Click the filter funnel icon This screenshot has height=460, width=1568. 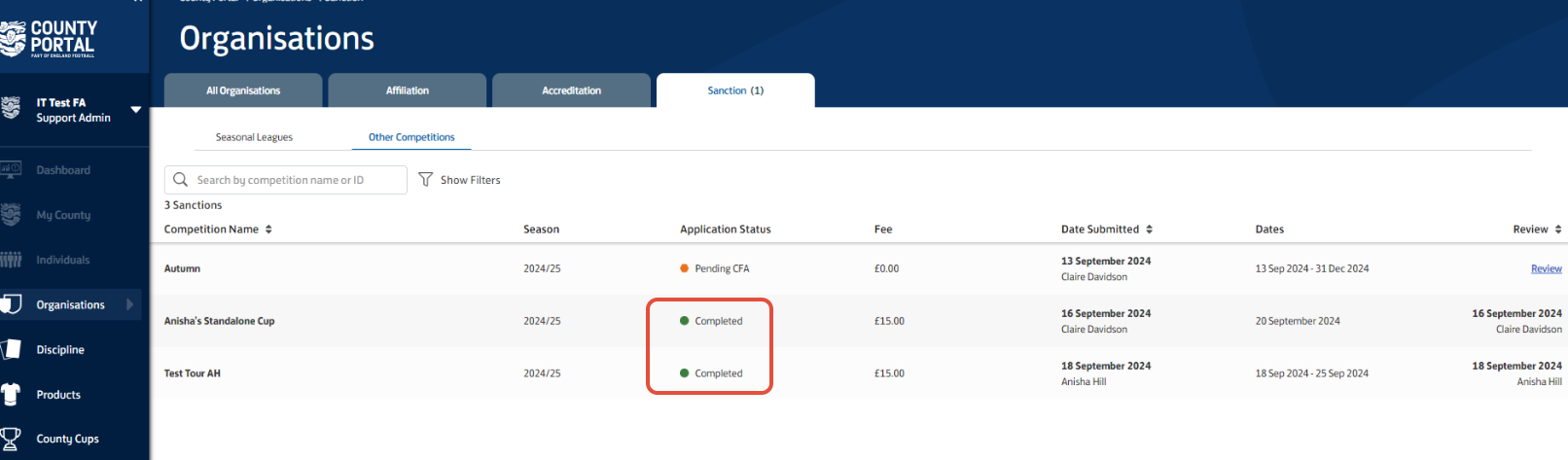[425, 180]
